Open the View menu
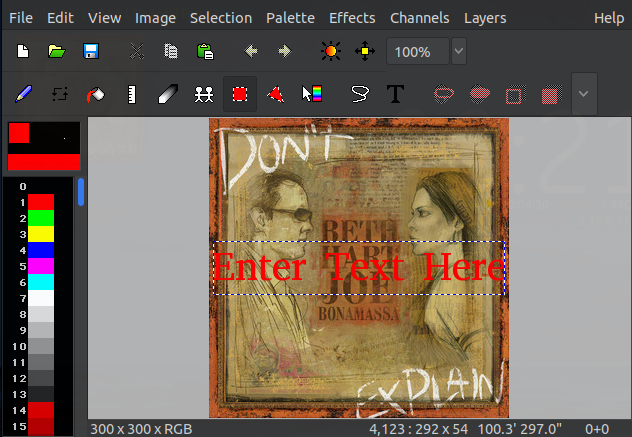632x437 pixels. (x=105, y=18)
